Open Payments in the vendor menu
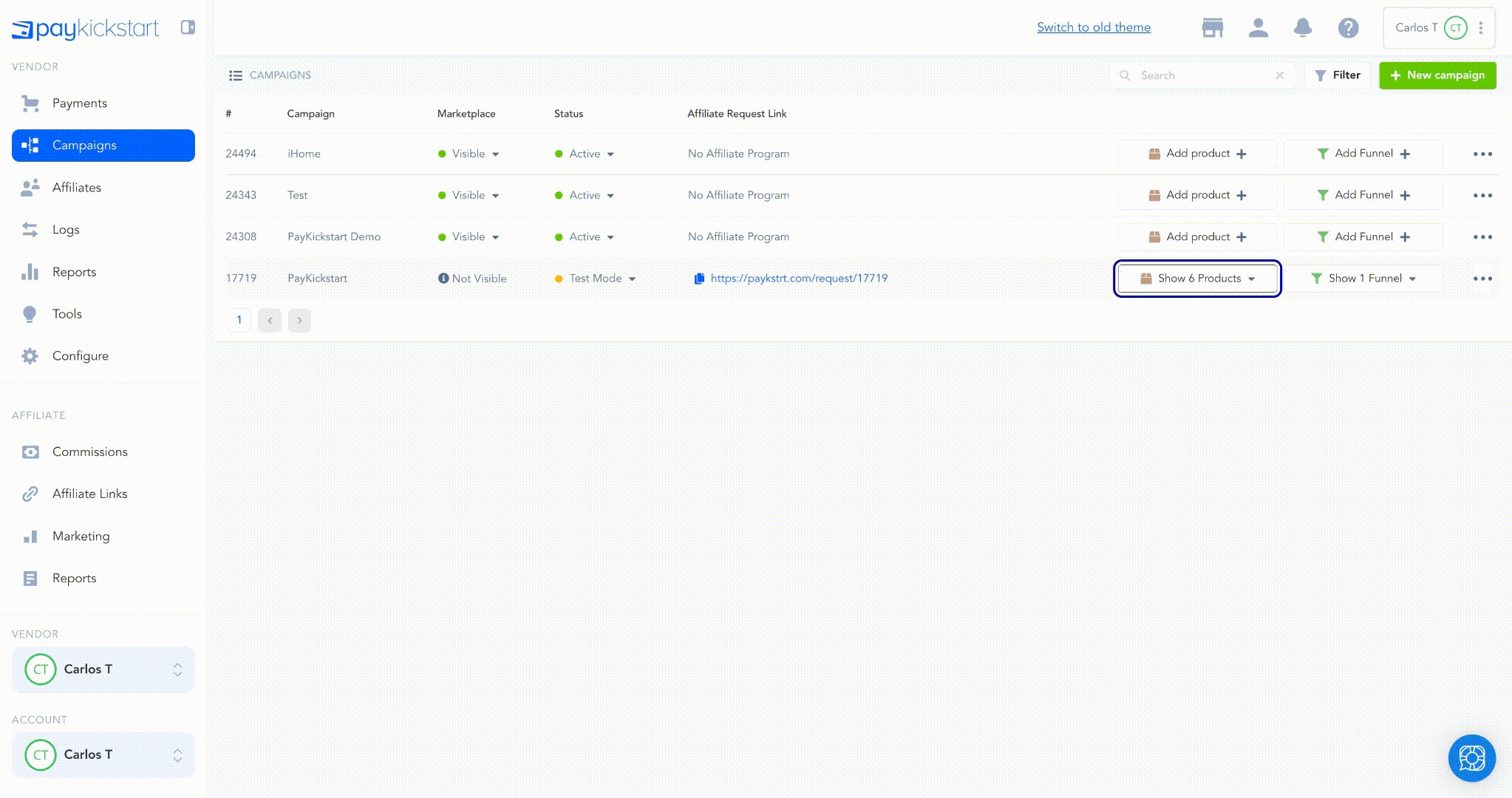The height and width of the screenshot is (798, 1512). pos(103,103)
